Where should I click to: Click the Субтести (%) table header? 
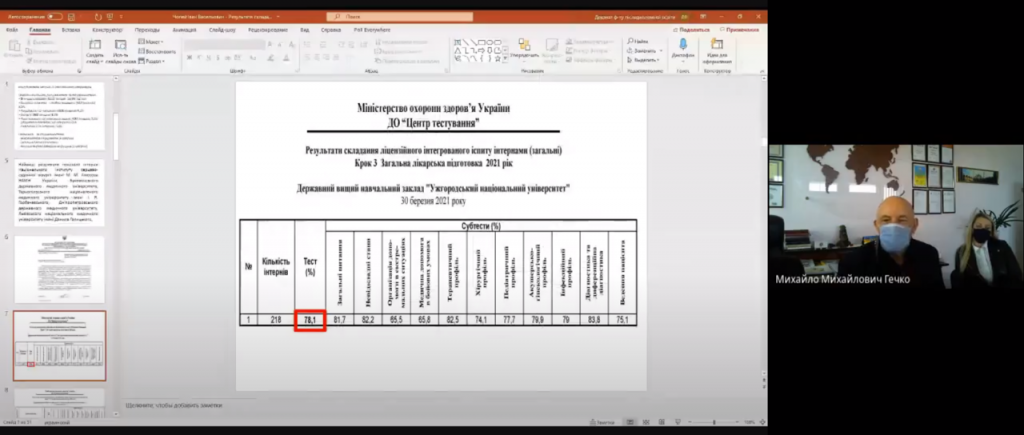pyautogui.click(x=481, y=225)
